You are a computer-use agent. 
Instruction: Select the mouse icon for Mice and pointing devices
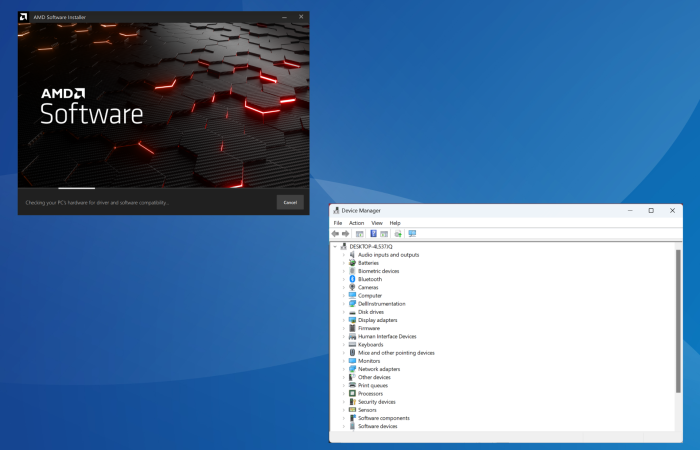pyautogui.click(x=352, y=353)
